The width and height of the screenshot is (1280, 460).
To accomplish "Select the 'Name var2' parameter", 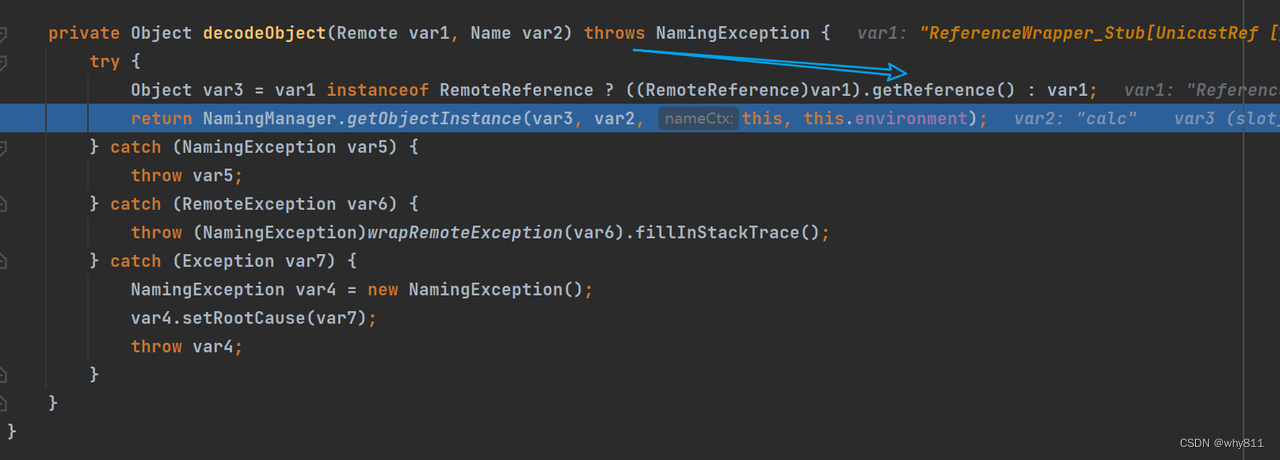I will pos(515,33).
